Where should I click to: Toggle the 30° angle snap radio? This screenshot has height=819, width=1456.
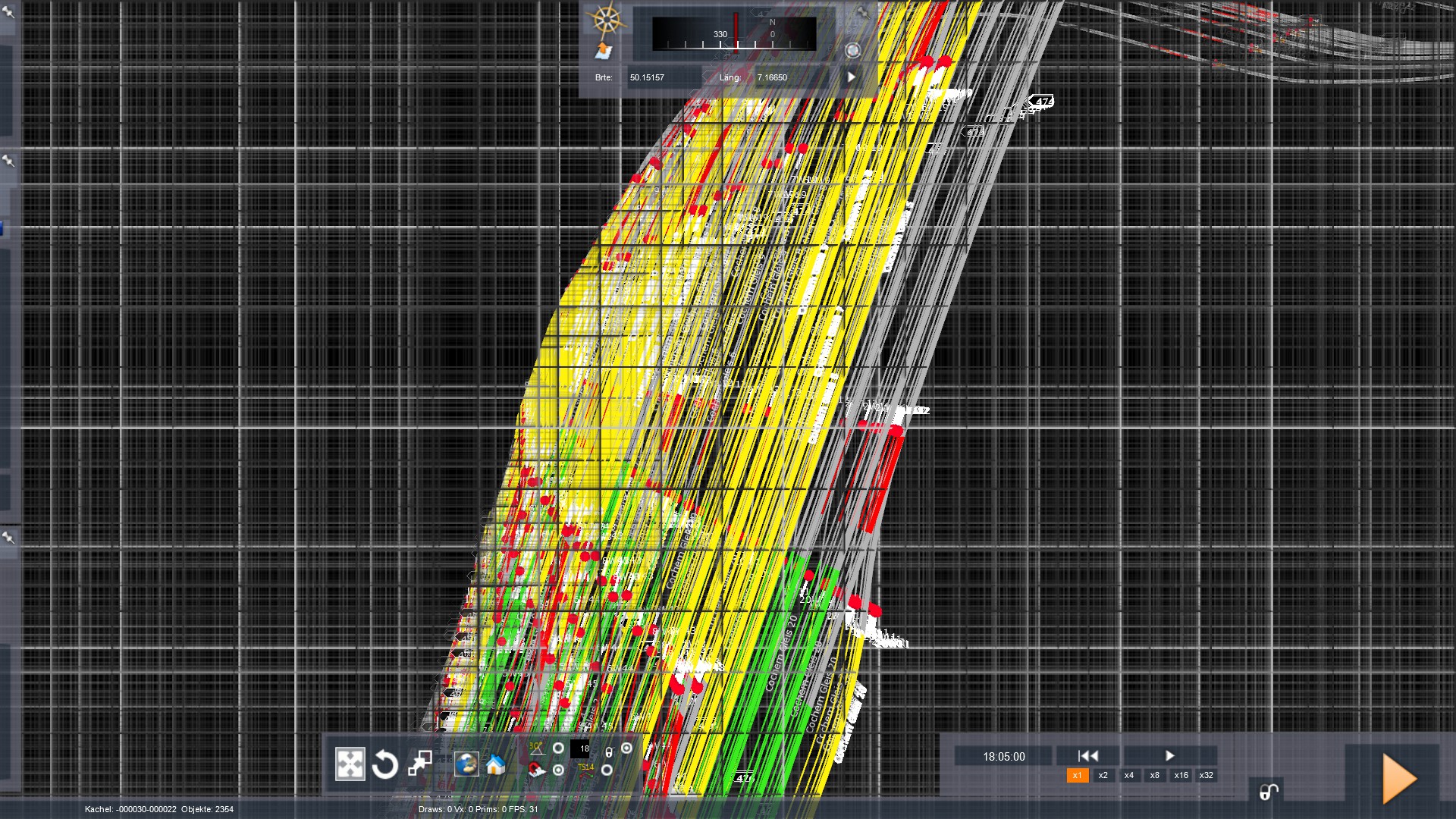coord(558,748)
